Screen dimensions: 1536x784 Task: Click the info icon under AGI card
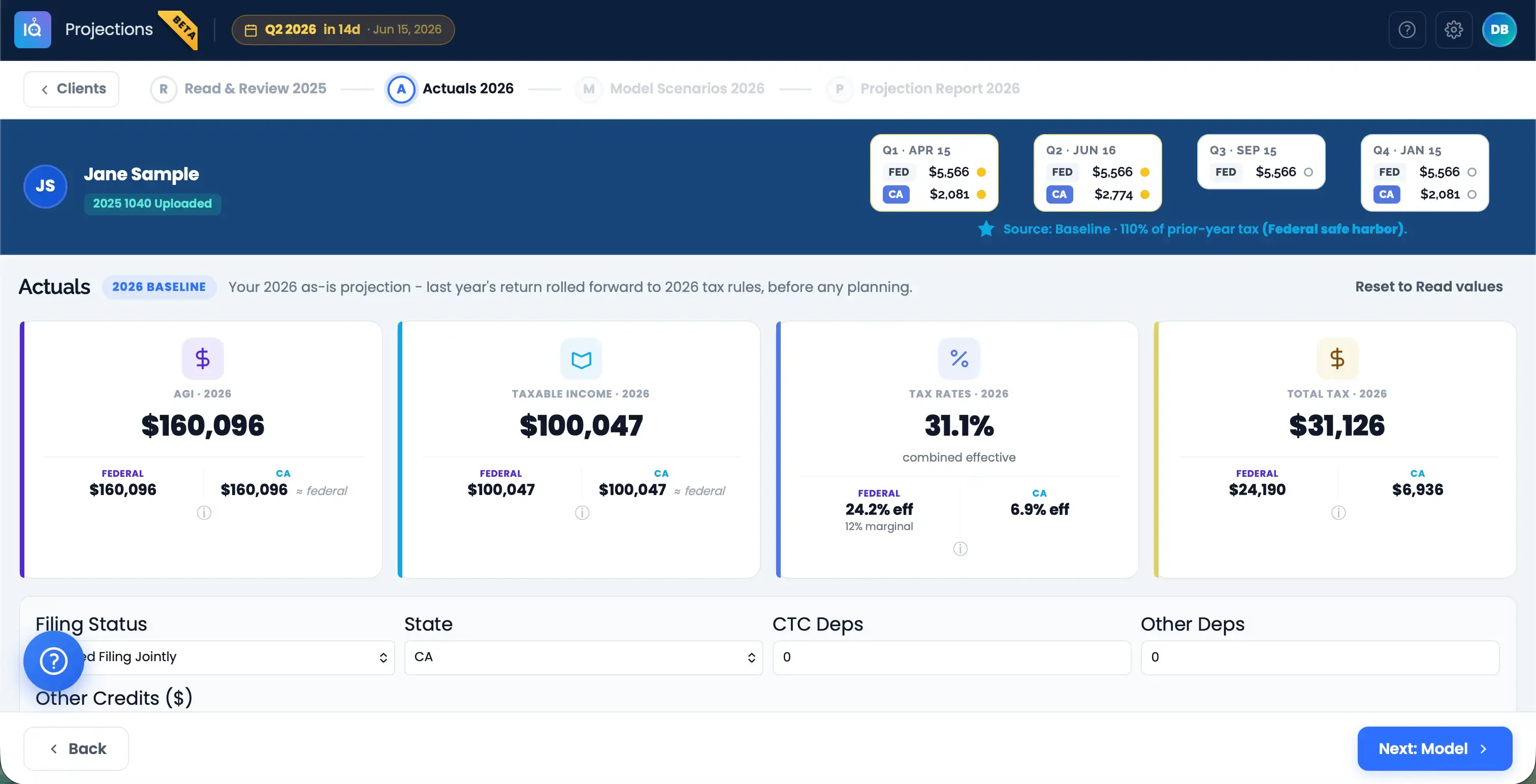204,513
